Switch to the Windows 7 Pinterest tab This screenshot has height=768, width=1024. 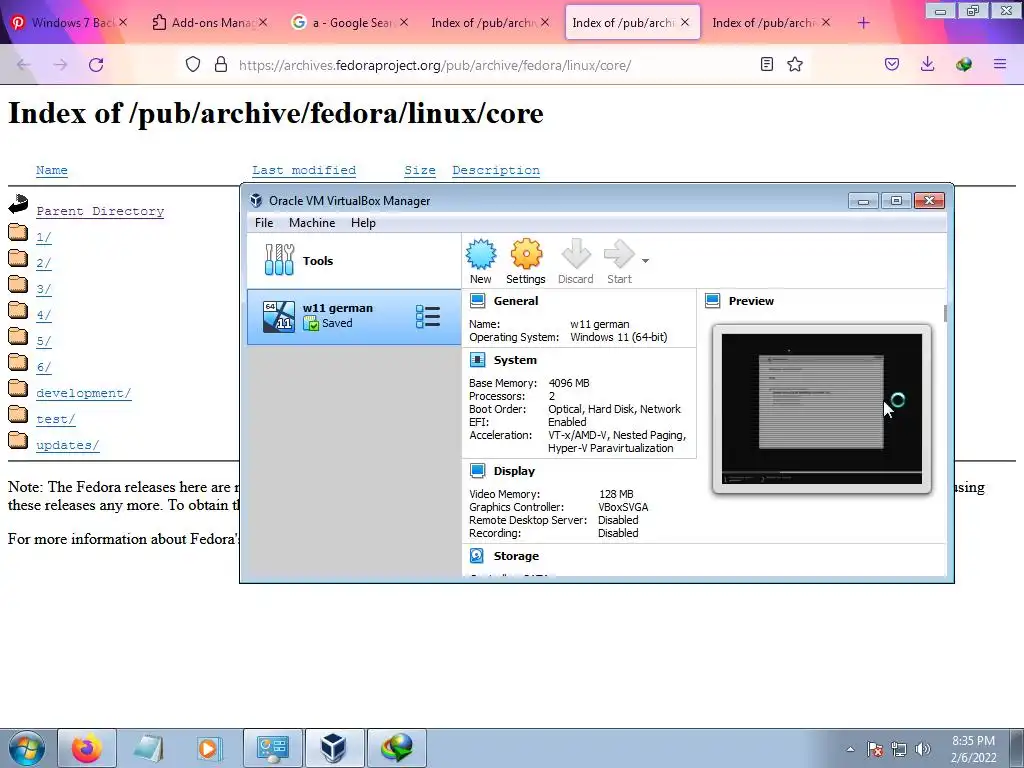click(x=69, y=22)
